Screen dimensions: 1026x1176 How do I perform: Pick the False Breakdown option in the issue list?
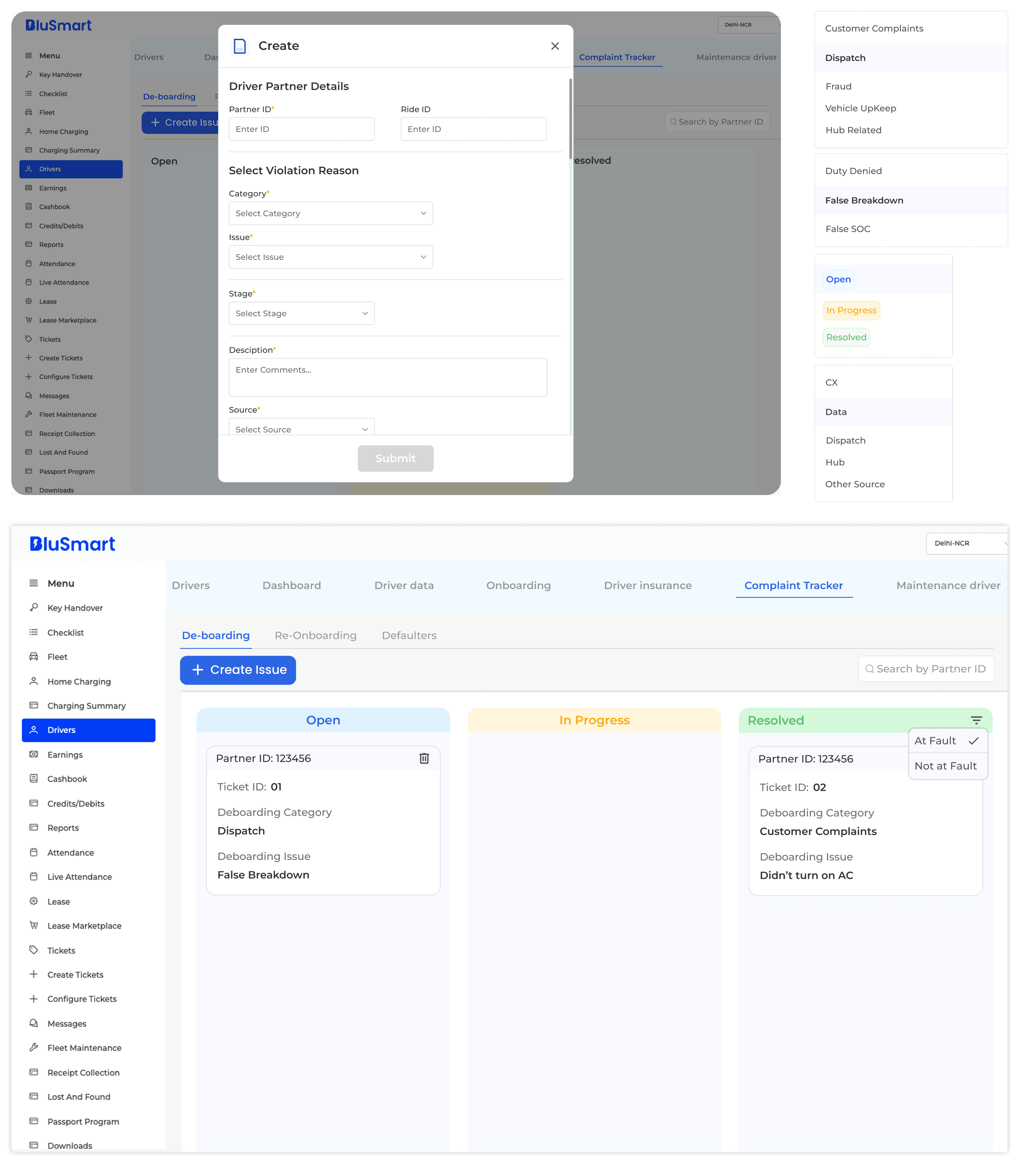click(910, 201)
